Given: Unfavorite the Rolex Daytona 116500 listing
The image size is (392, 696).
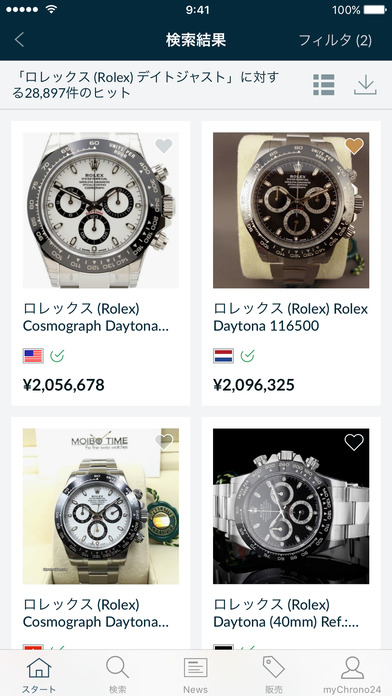Looking at the screenshot, I should pos(354,146).
